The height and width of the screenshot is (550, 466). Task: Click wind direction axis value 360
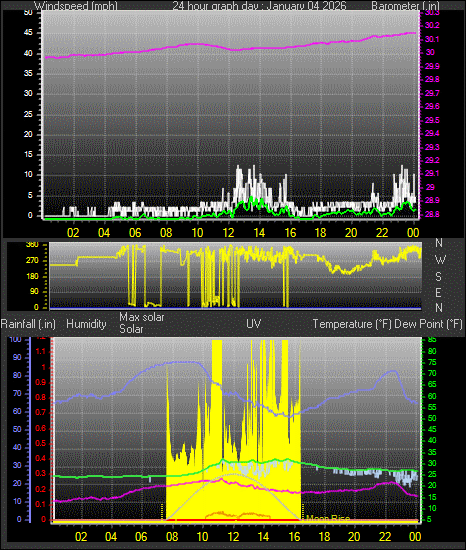click(x=32, y=245)
